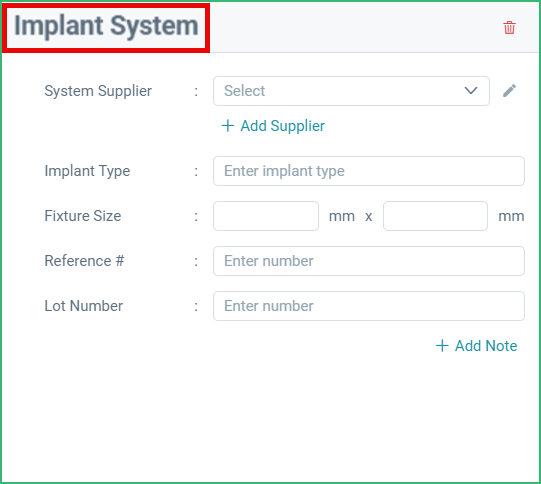This screenshot has width=541, height=484.
Task: Delete the Implant System with trash icon
Action: 509,28
